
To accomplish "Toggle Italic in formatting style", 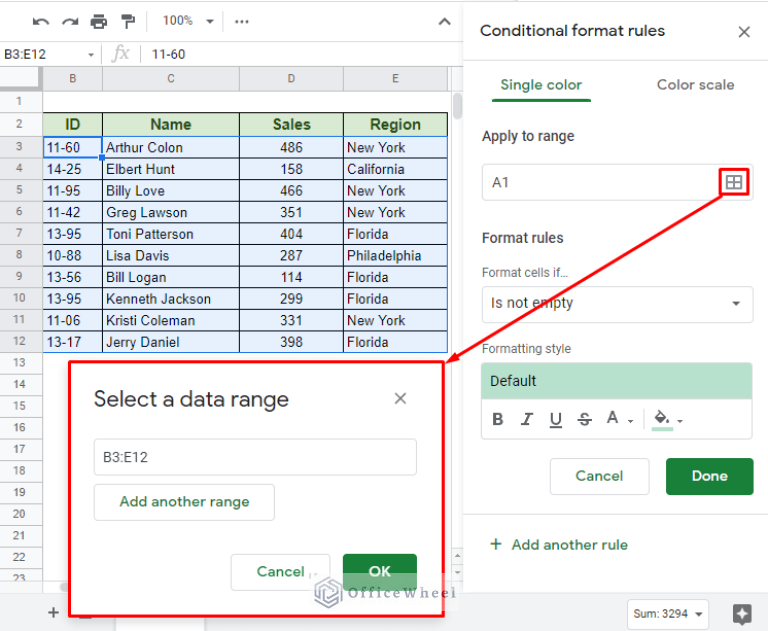I will [x=527, y=420].
